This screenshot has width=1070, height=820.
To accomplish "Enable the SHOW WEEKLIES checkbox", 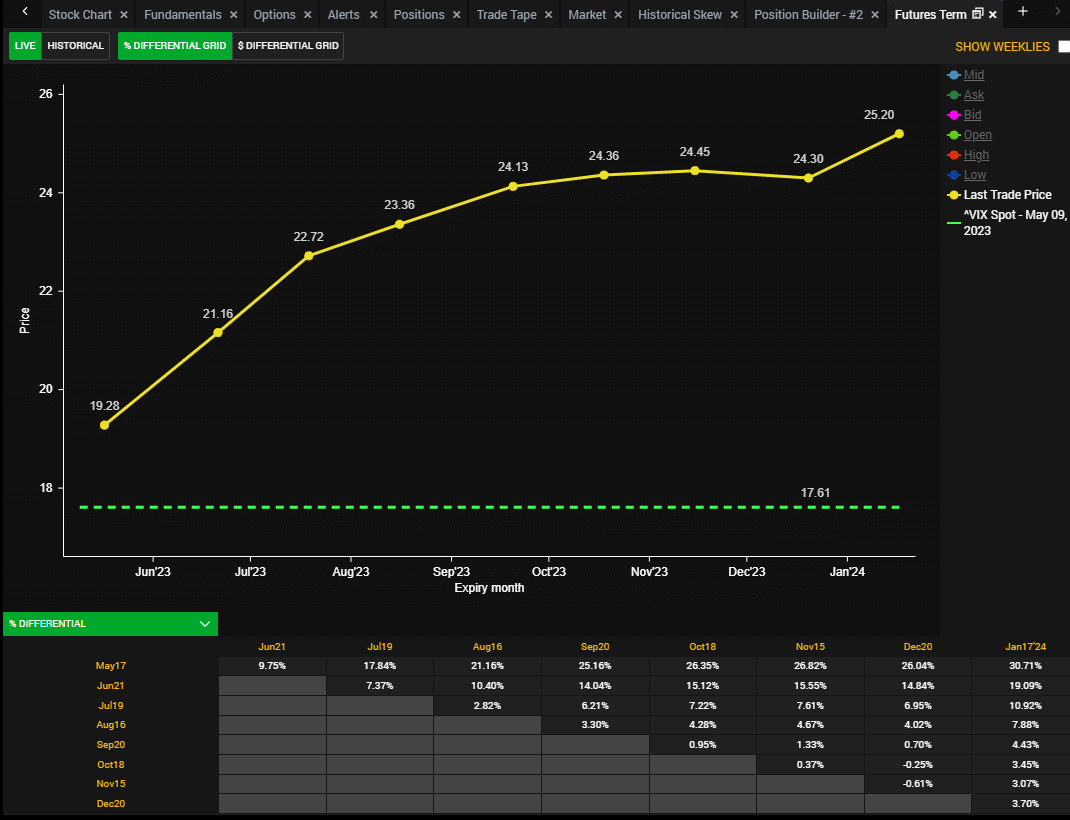I will (x=1064, y=46).
